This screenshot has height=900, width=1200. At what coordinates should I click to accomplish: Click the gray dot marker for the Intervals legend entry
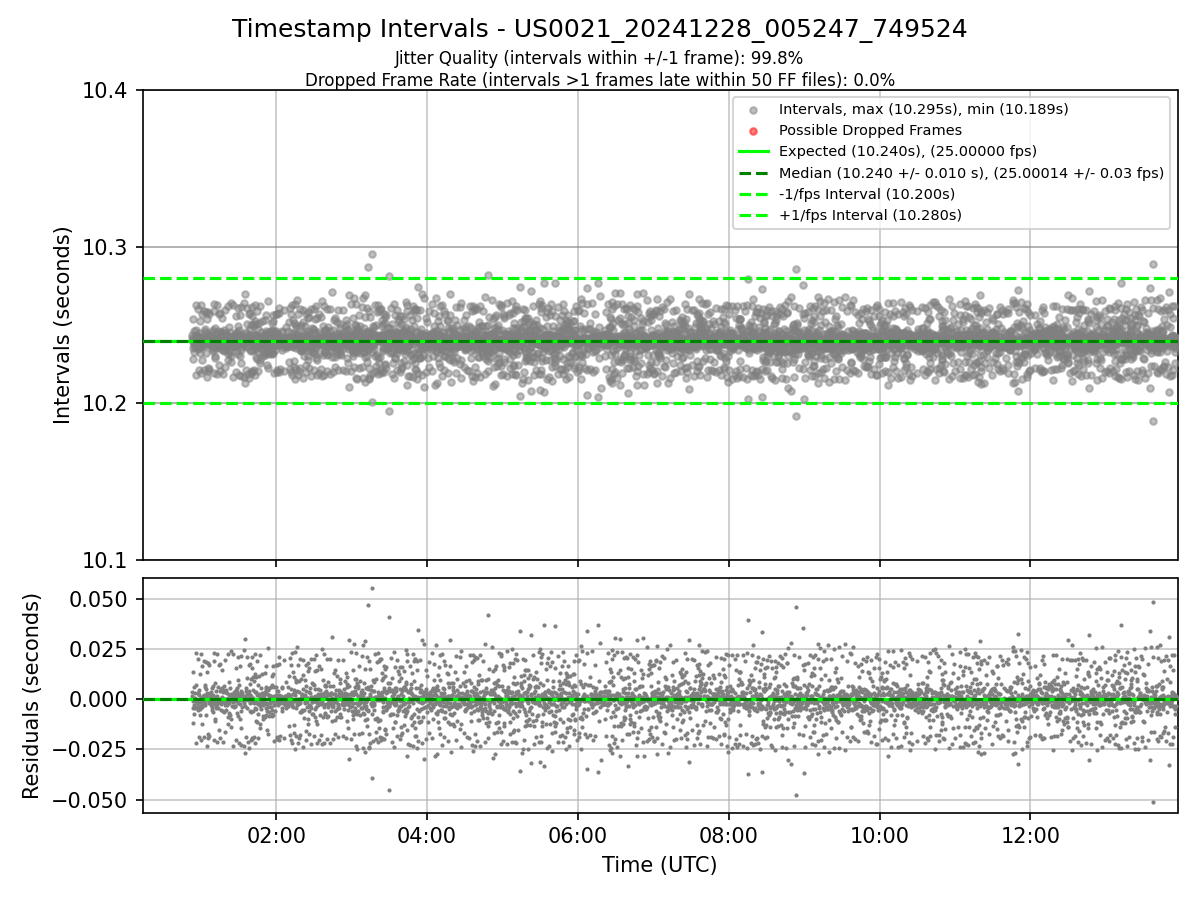753,110
